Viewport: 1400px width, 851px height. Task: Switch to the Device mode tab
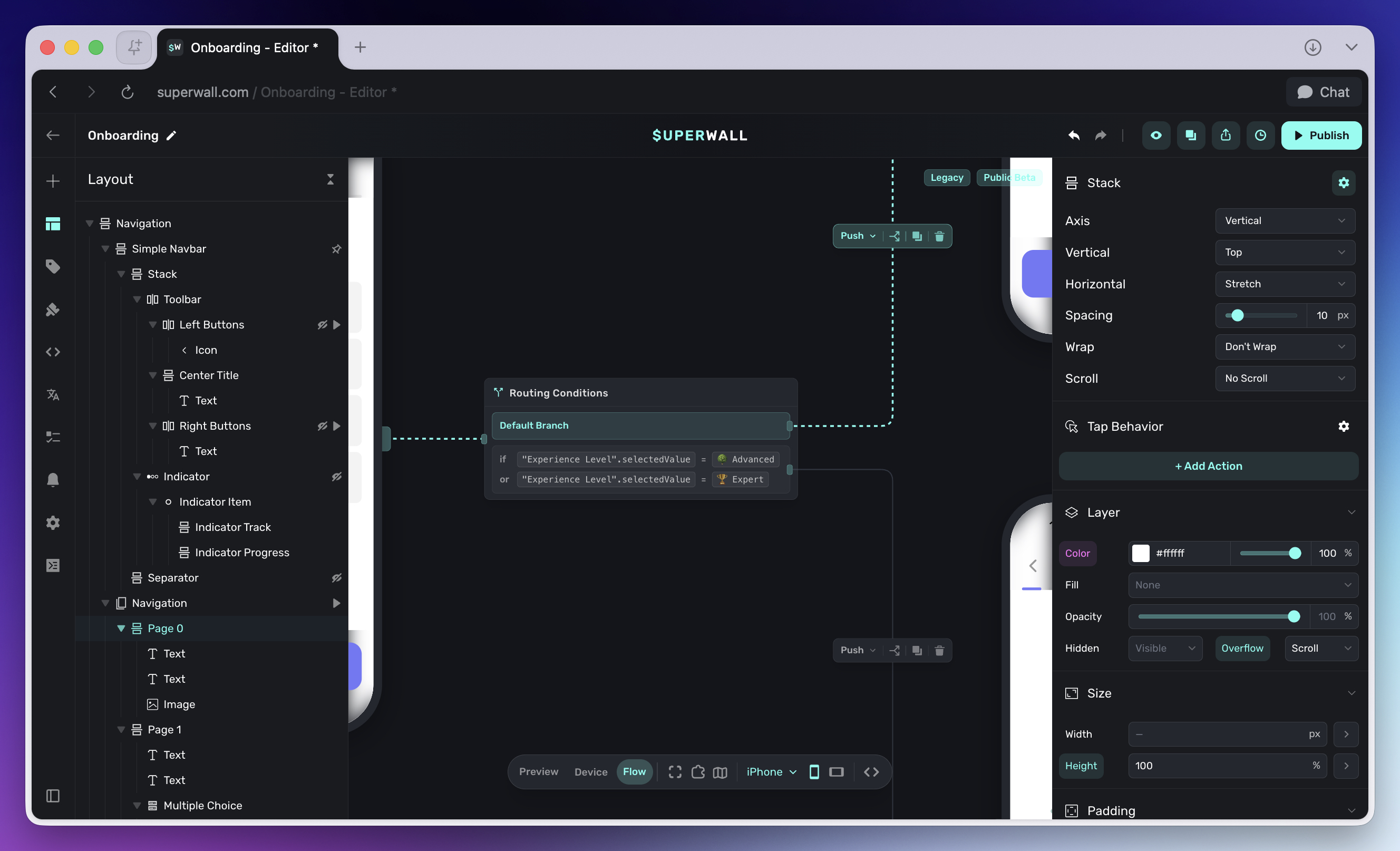point(590,771)
